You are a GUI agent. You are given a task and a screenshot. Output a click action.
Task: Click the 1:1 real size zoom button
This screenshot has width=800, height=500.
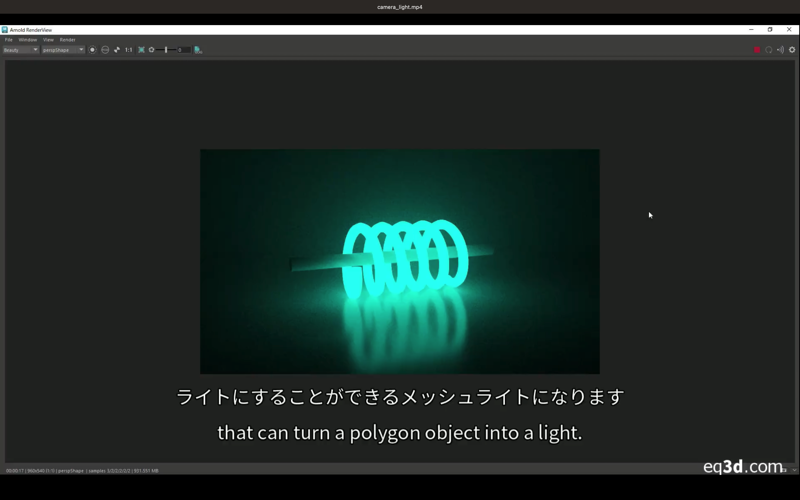coord(128,50)
